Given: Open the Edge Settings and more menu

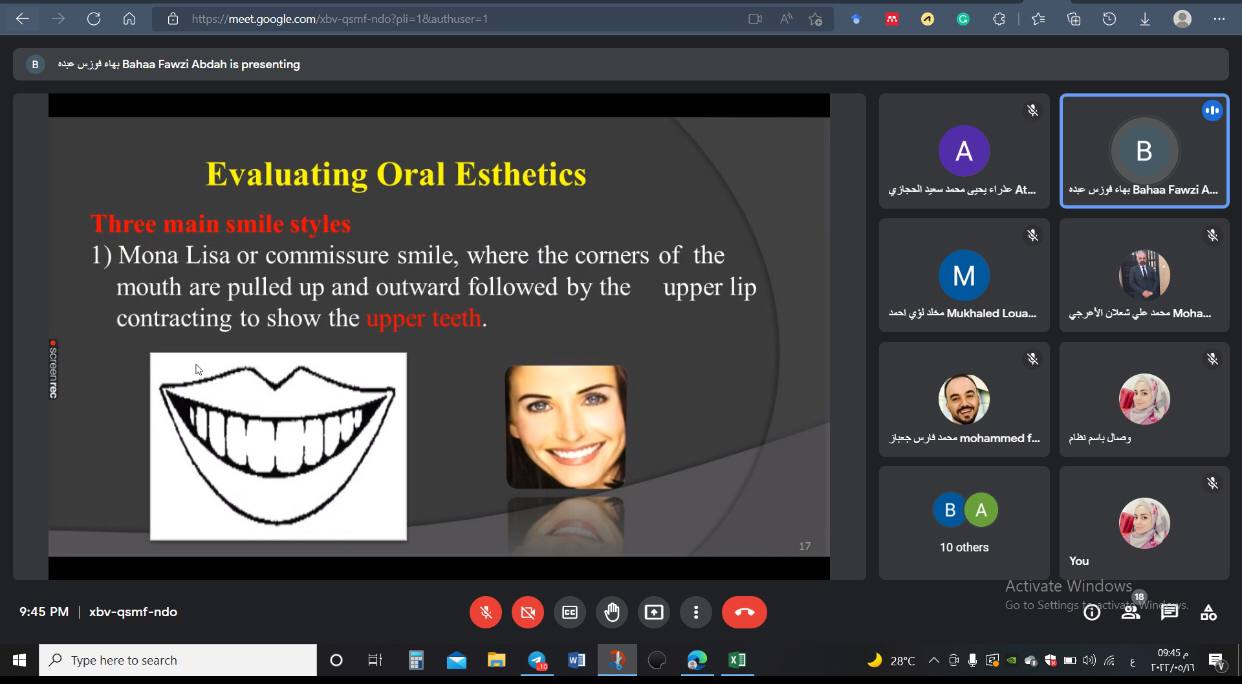Looking at the screenshot, I should point(1218,19).
